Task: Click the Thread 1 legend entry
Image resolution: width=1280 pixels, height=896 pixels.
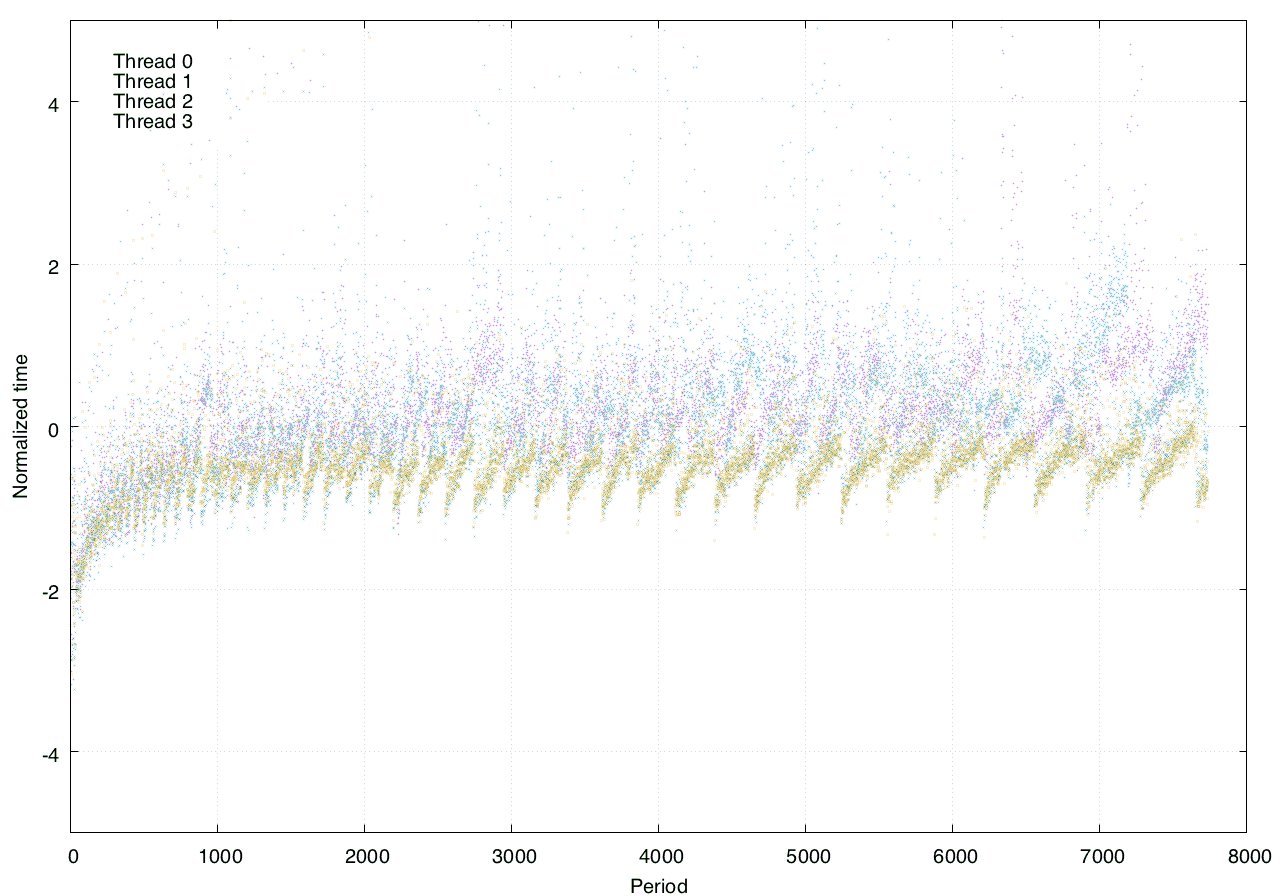Action: pyautogui.click(x=153, y=81)
